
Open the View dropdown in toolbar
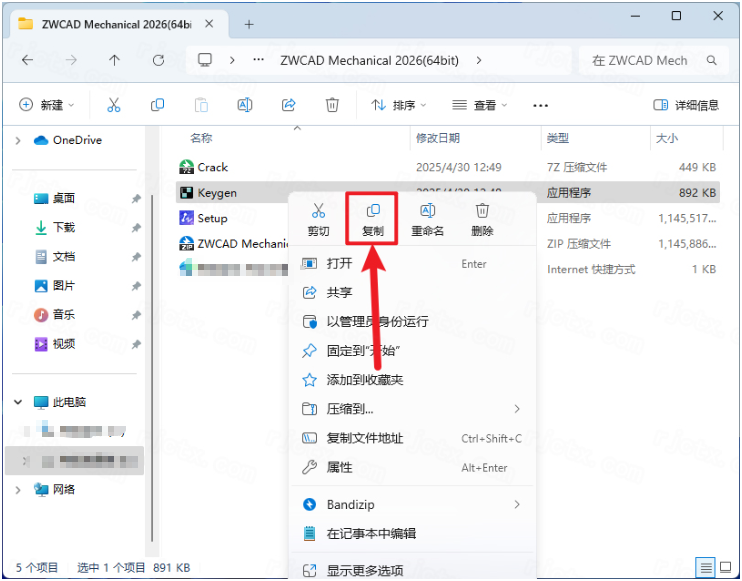480,105
